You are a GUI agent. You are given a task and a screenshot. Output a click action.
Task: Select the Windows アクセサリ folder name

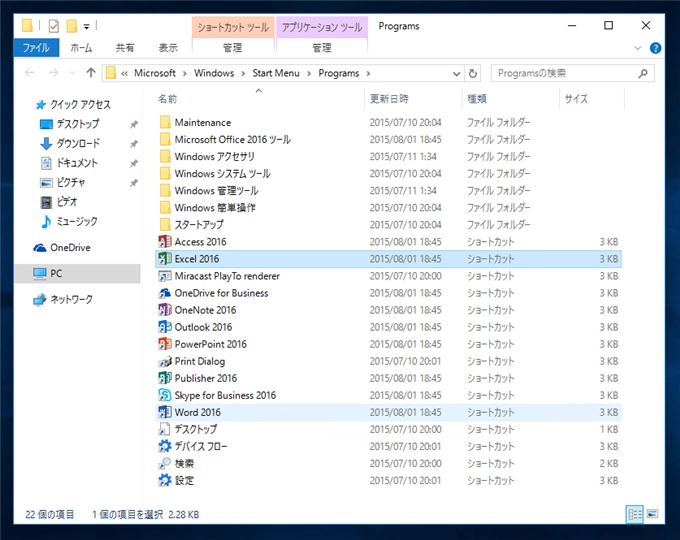pyautogui.click(x=214, y=157)
